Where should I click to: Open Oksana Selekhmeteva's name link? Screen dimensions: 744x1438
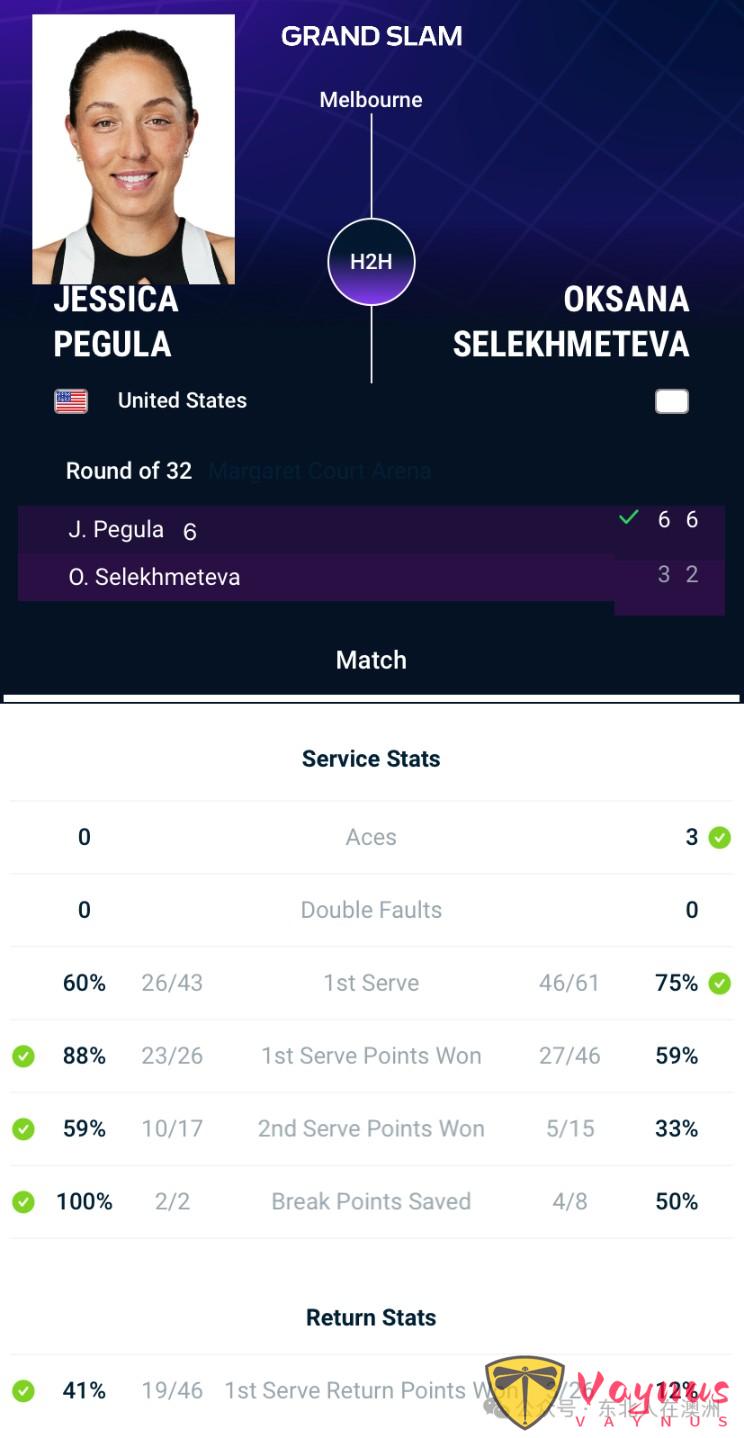571,321
